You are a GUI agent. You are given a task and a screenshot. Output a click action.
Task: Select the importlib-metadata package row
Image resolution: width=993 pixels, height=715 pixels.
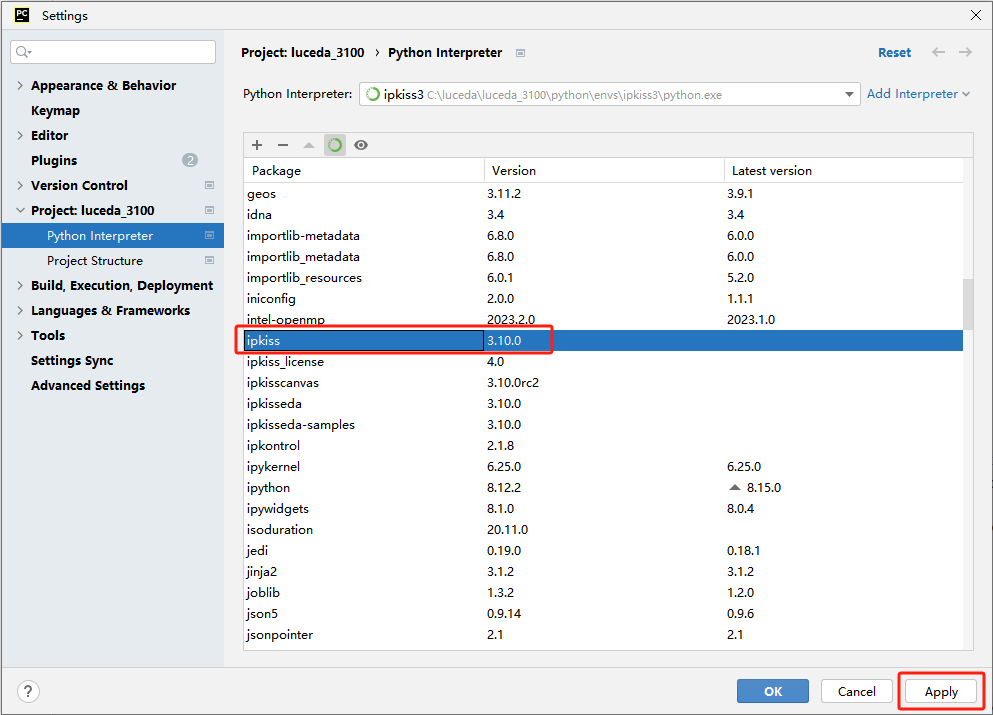click(x=604, y=236)
